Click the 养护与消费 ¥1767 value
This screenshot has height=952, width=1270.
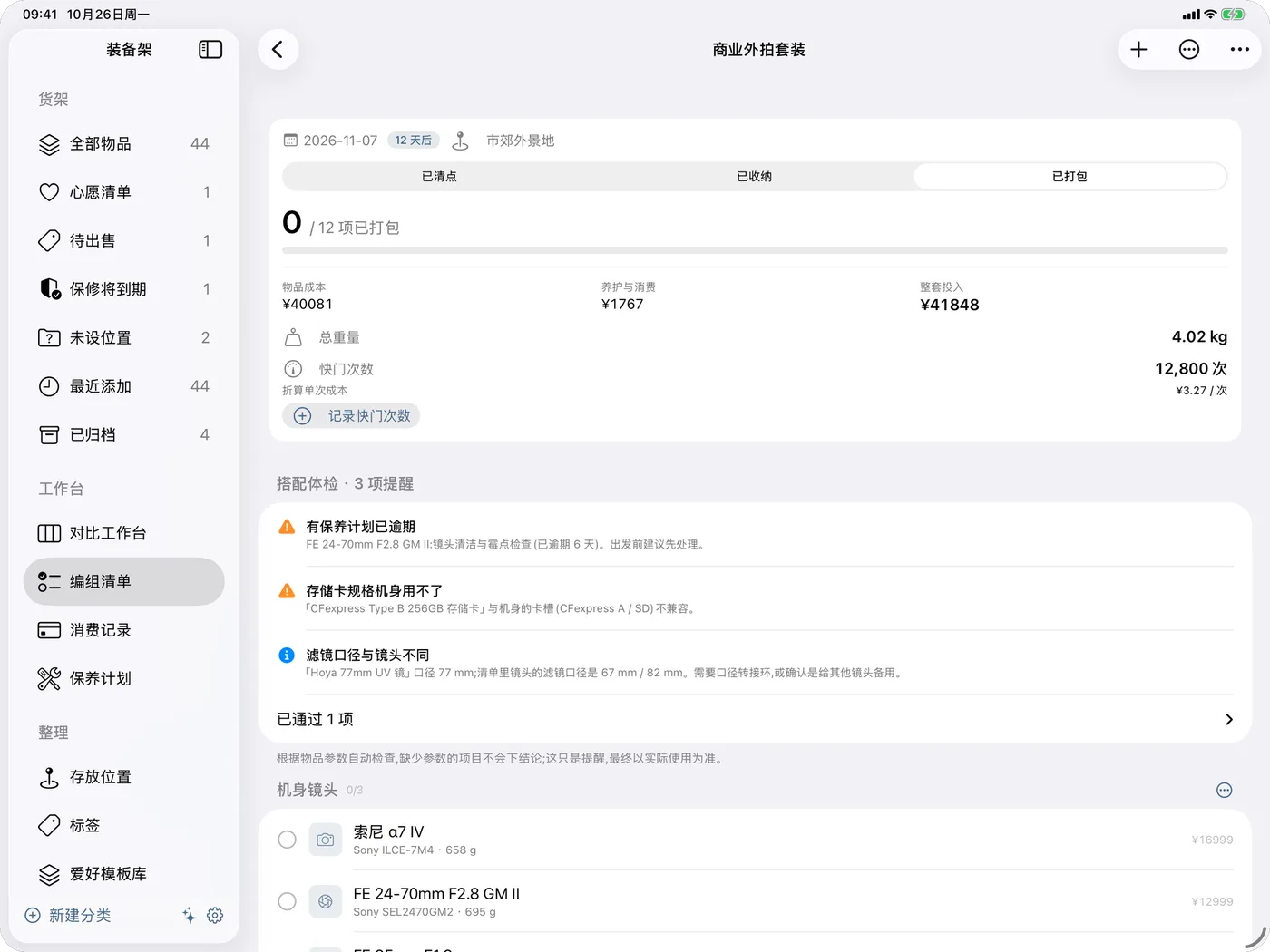622,305
